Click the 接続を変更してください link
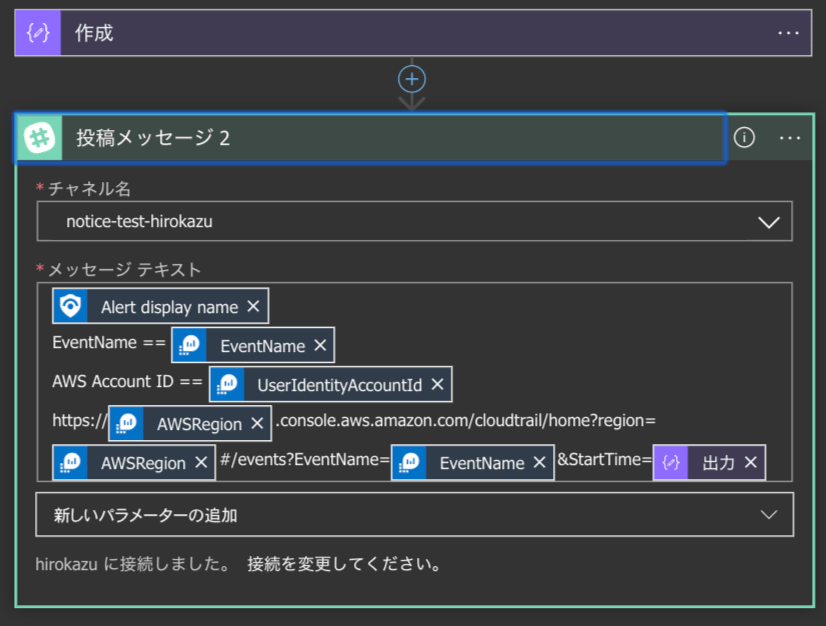826x626 pixels. (344, 564)
